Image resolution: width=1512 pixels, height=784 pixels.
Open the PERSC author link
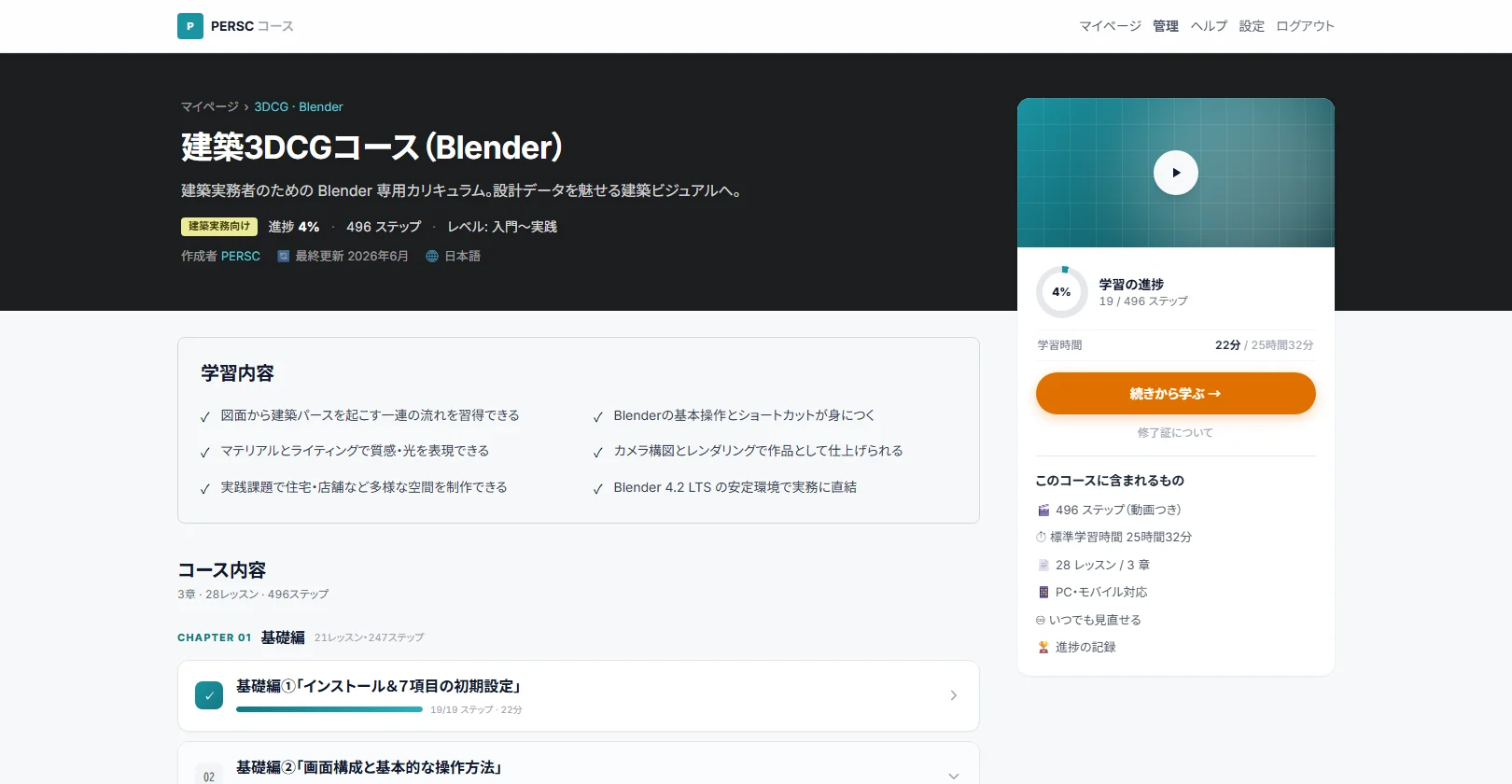click(241, 256)
